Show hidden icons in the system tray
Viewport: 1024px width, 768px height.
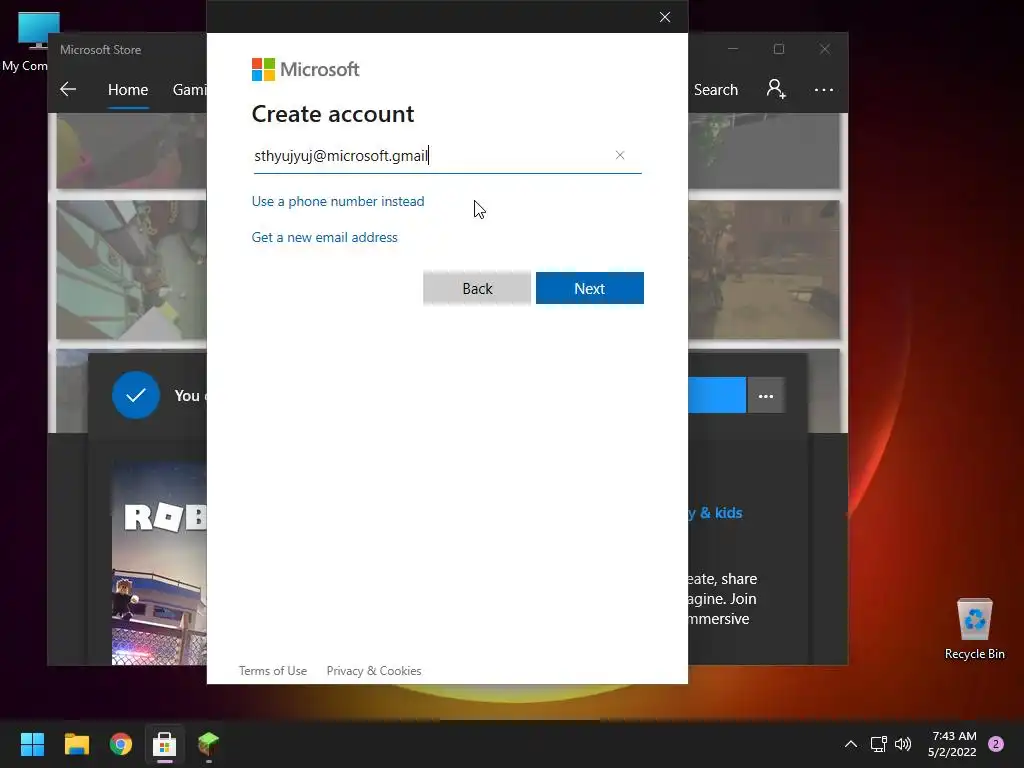pos(851,744)
